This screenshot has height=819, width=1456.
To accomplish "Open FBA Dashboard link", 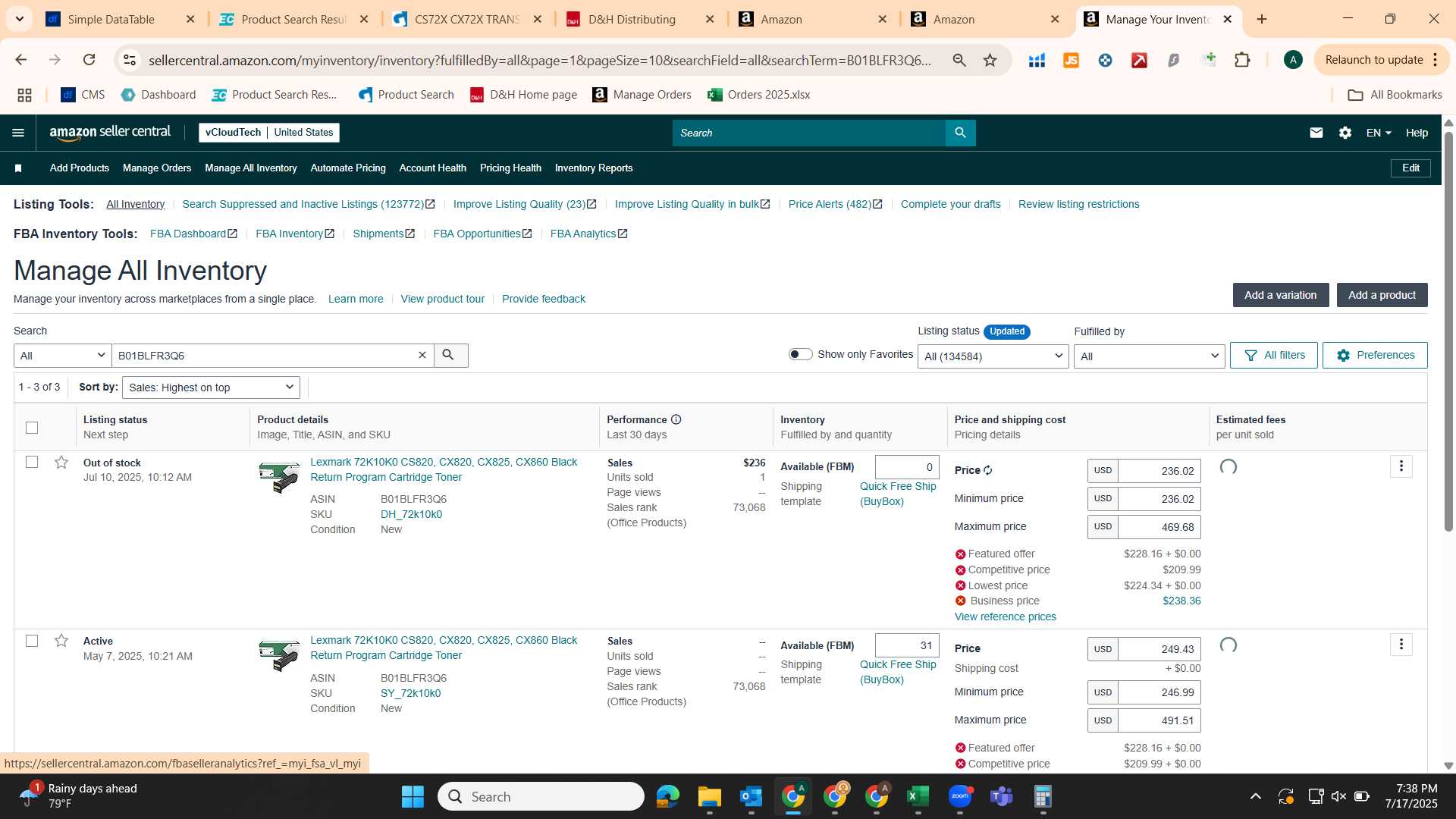I will [193, 234].
